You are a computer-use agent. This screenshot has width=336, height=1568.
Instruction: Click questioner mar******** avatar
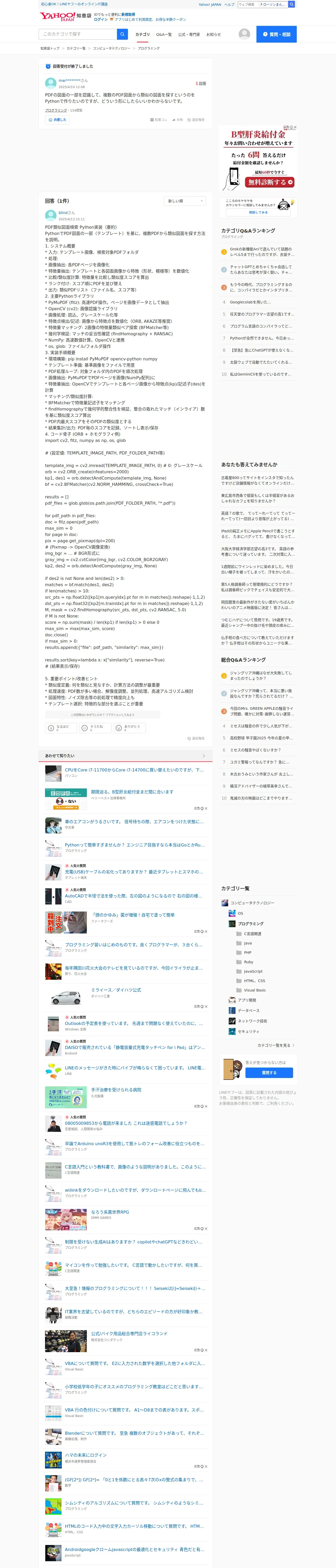[51, 83]
